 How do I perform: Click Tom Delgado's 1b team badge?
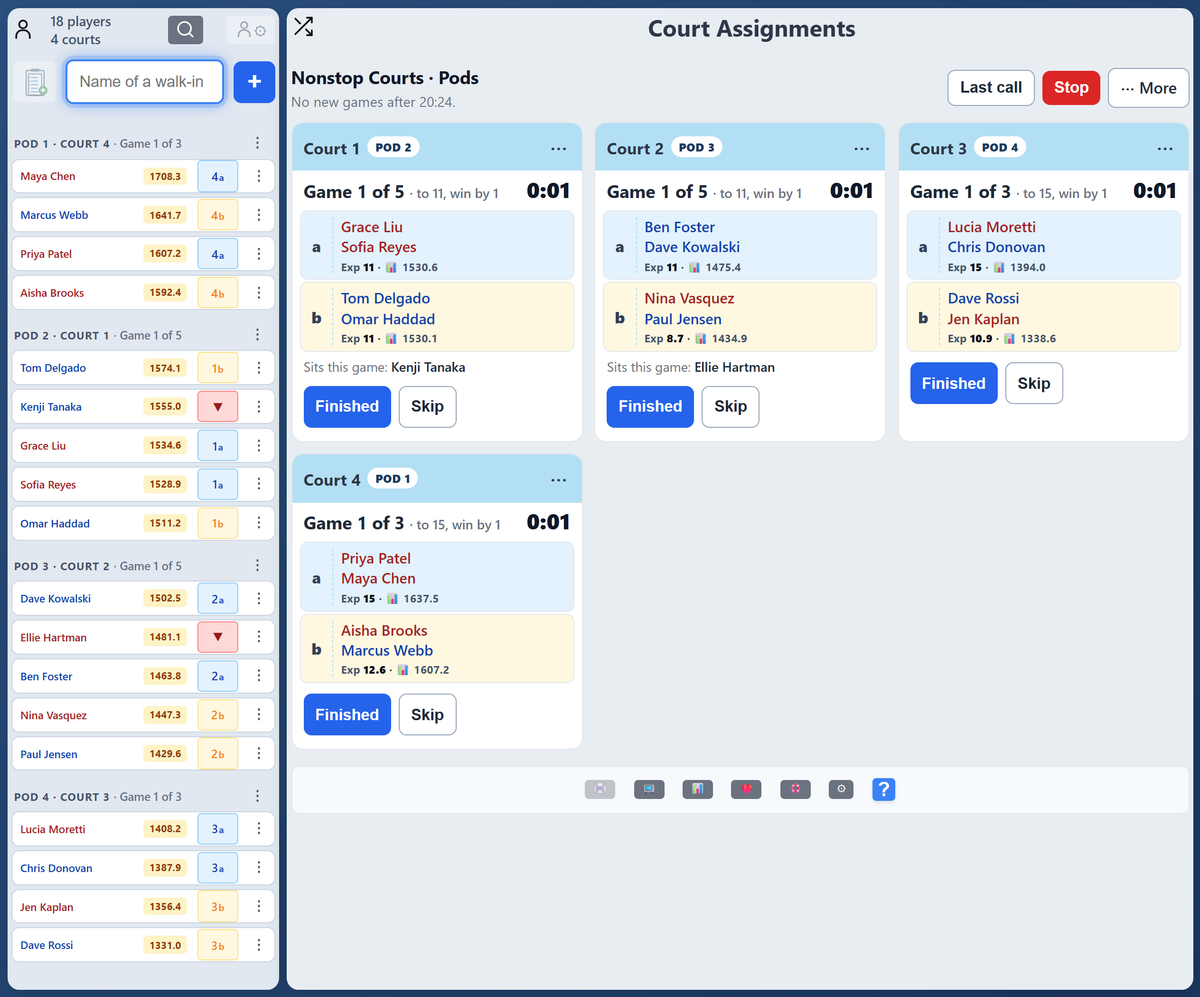tap(218, 368)
